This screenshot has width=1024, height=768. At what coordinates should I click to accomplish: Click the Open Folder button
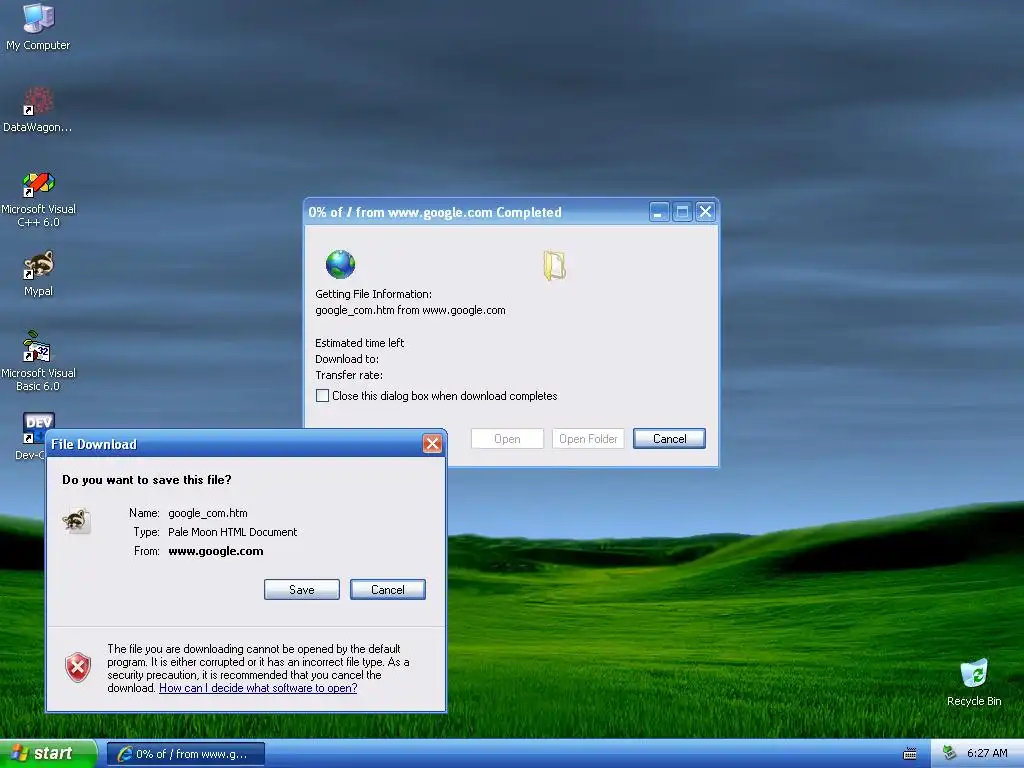[x=588, y=439]
